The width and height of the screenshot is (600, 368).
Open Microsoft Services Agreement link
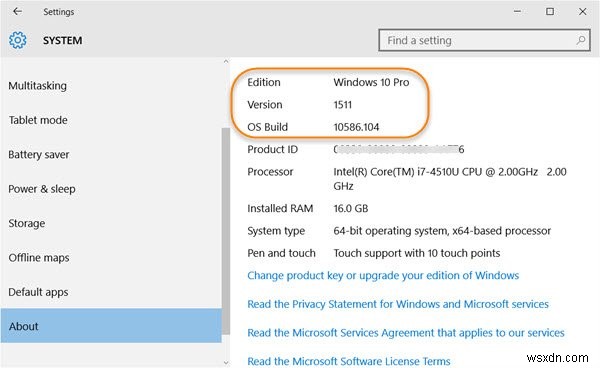click(406, 333)
